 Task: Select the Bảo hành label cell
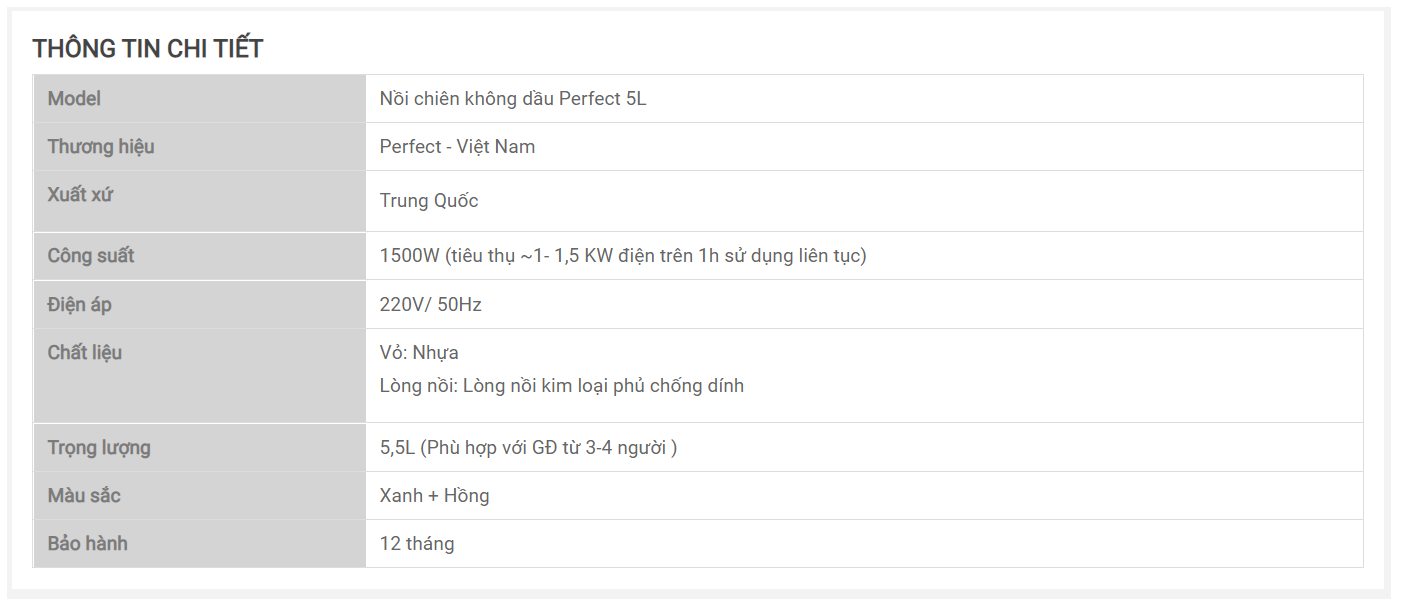click(x=200, y=544)
